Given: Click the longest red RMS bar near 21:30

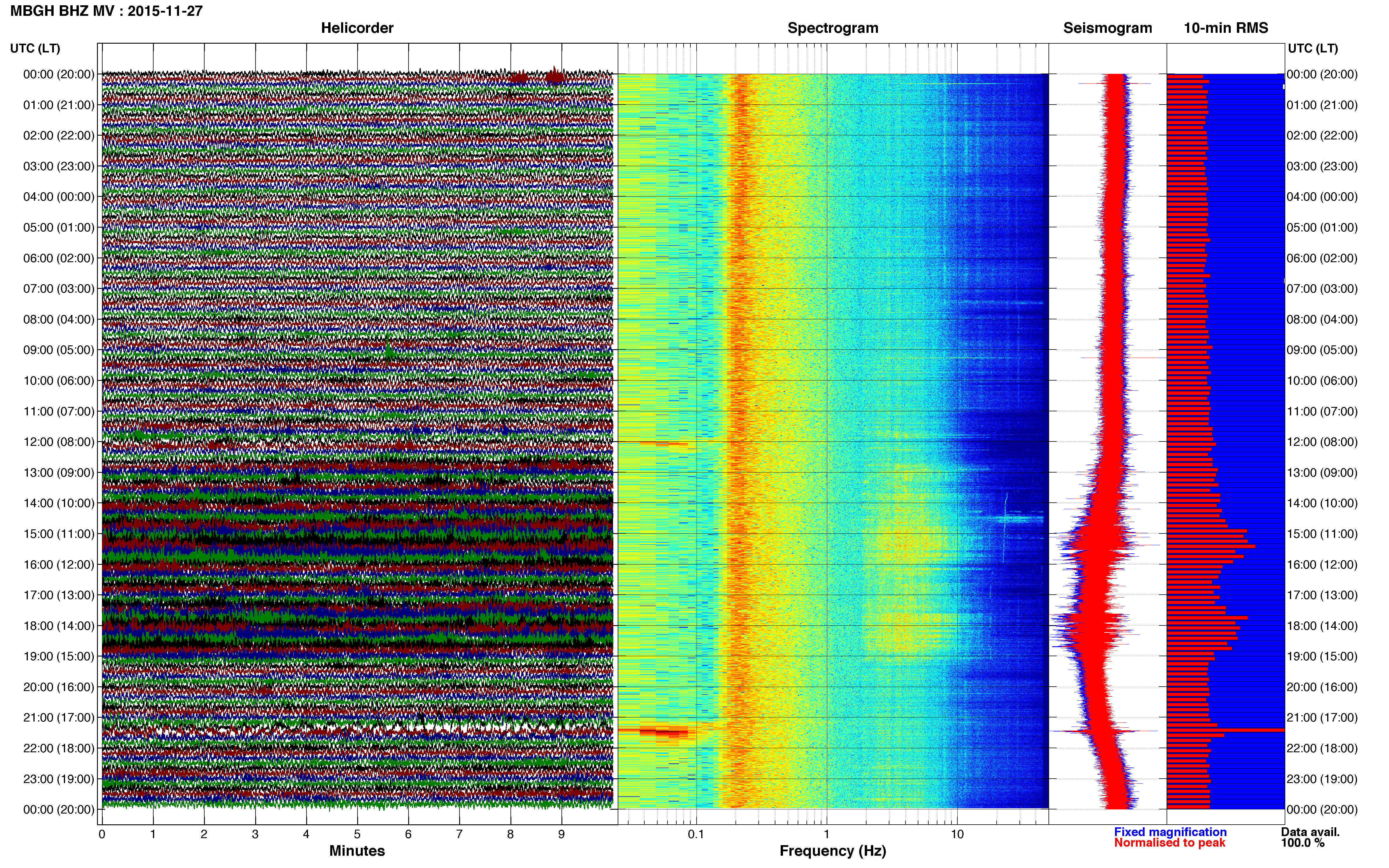Looking at the screenshot, I should [1225, 730].
